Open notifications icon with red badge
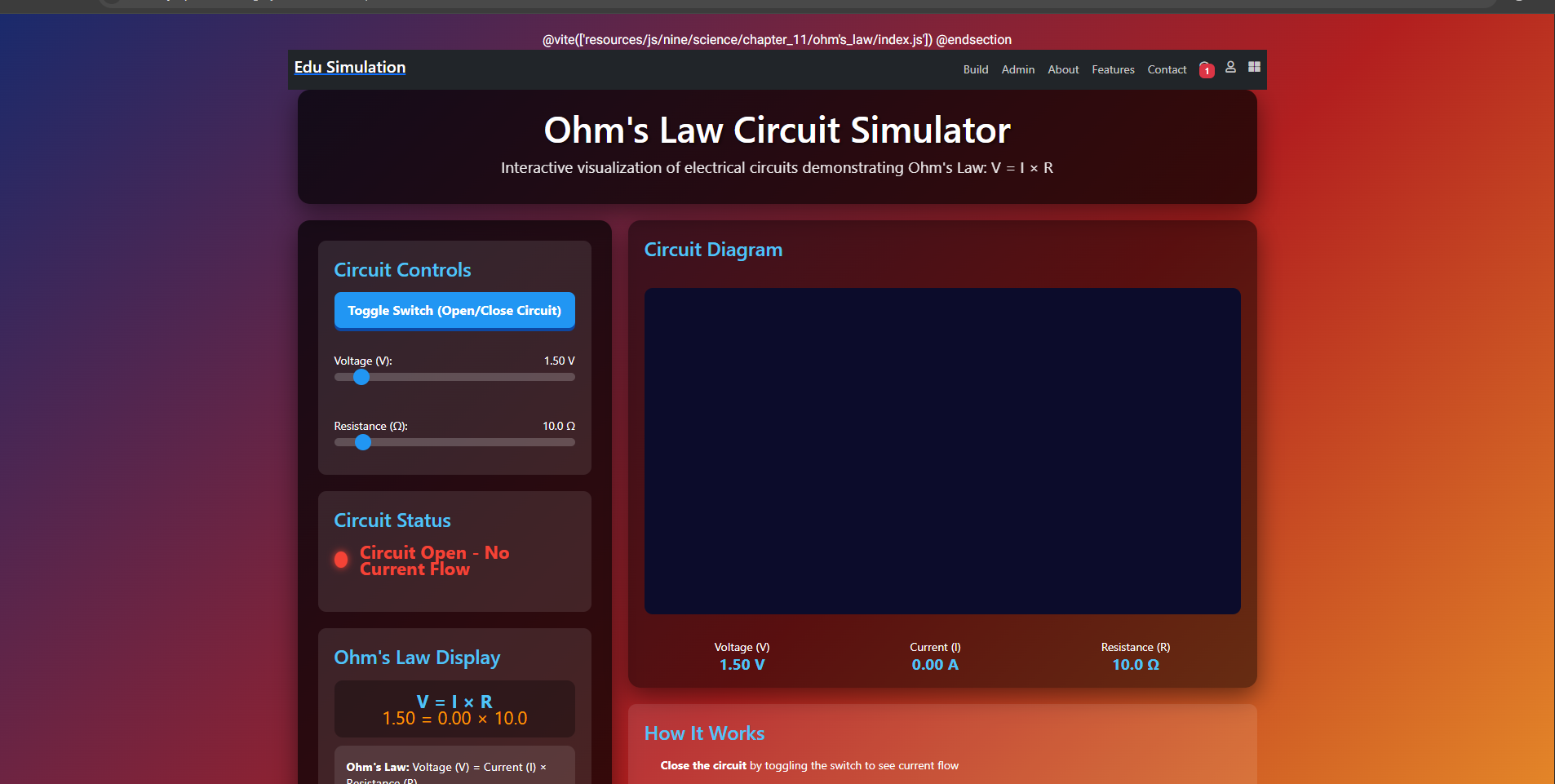 click(x=1207, y=70)
